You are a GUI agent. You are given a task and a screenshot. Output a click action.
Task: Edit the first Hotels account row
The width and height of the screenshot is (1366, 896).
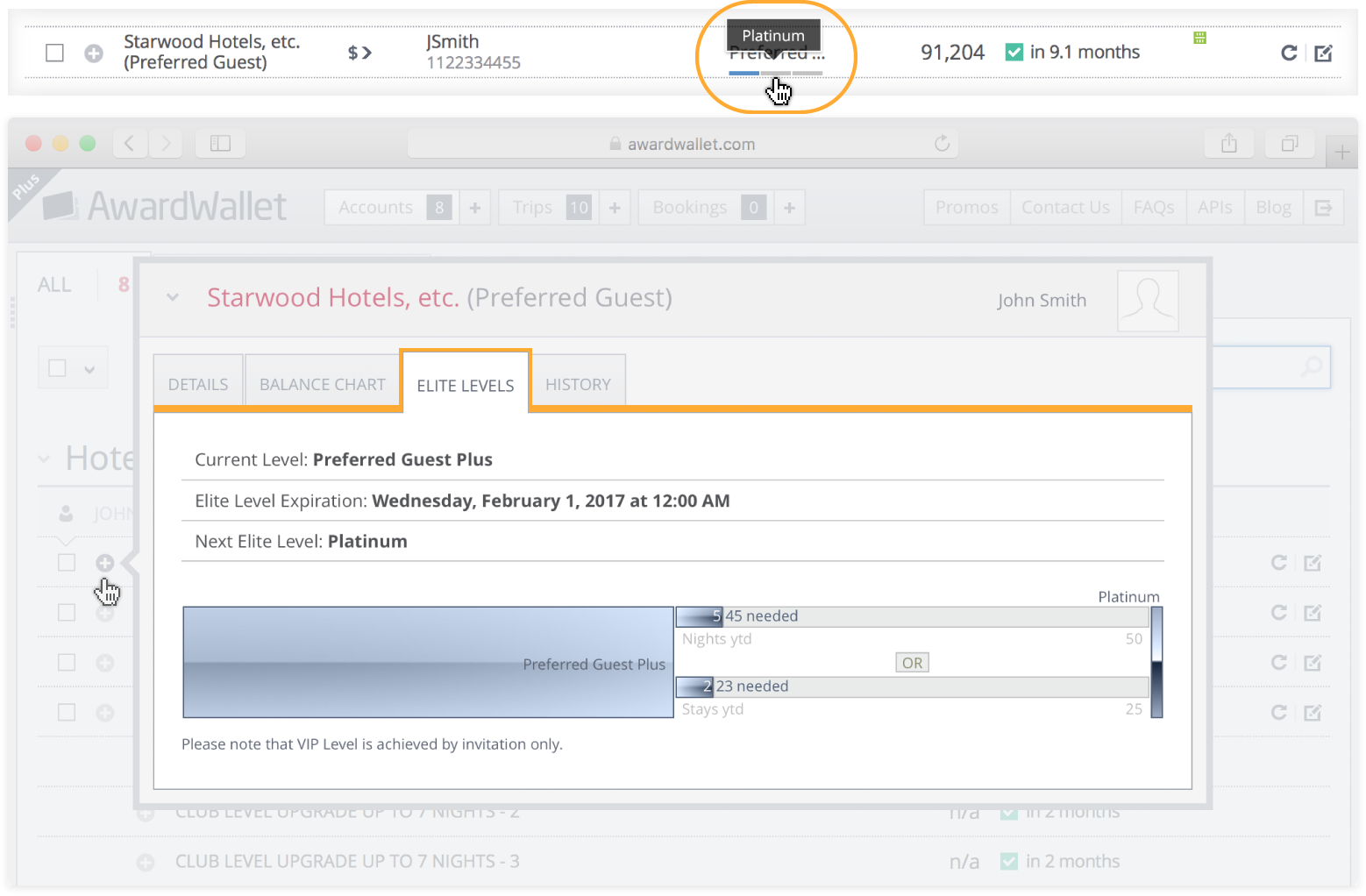pyautogui.click(x=1313, y=563)
